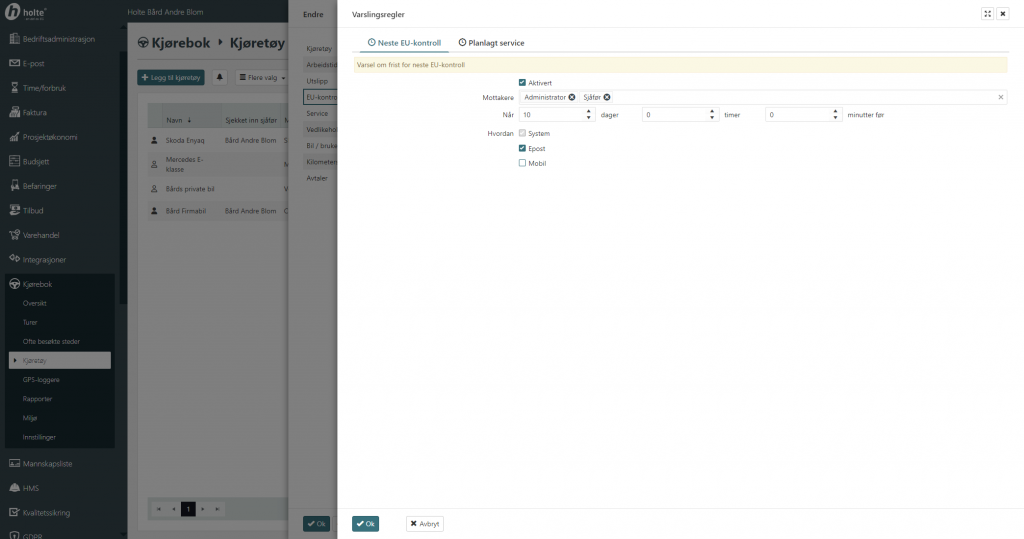
Task: Clear all recipients in Mottakere field
Action: 1000,97
